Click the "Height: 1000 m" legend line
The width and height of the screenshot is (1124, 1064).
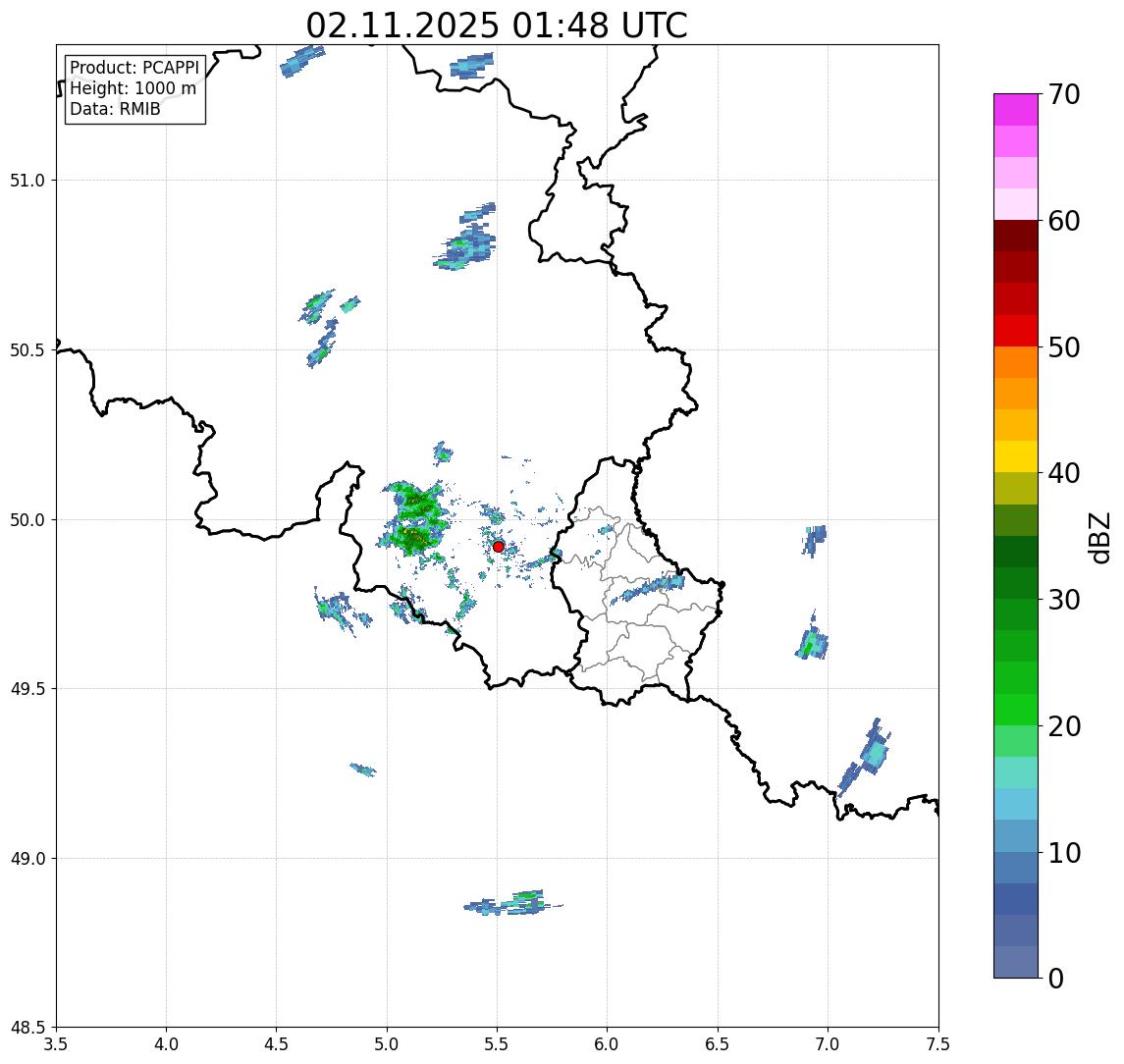133,89
